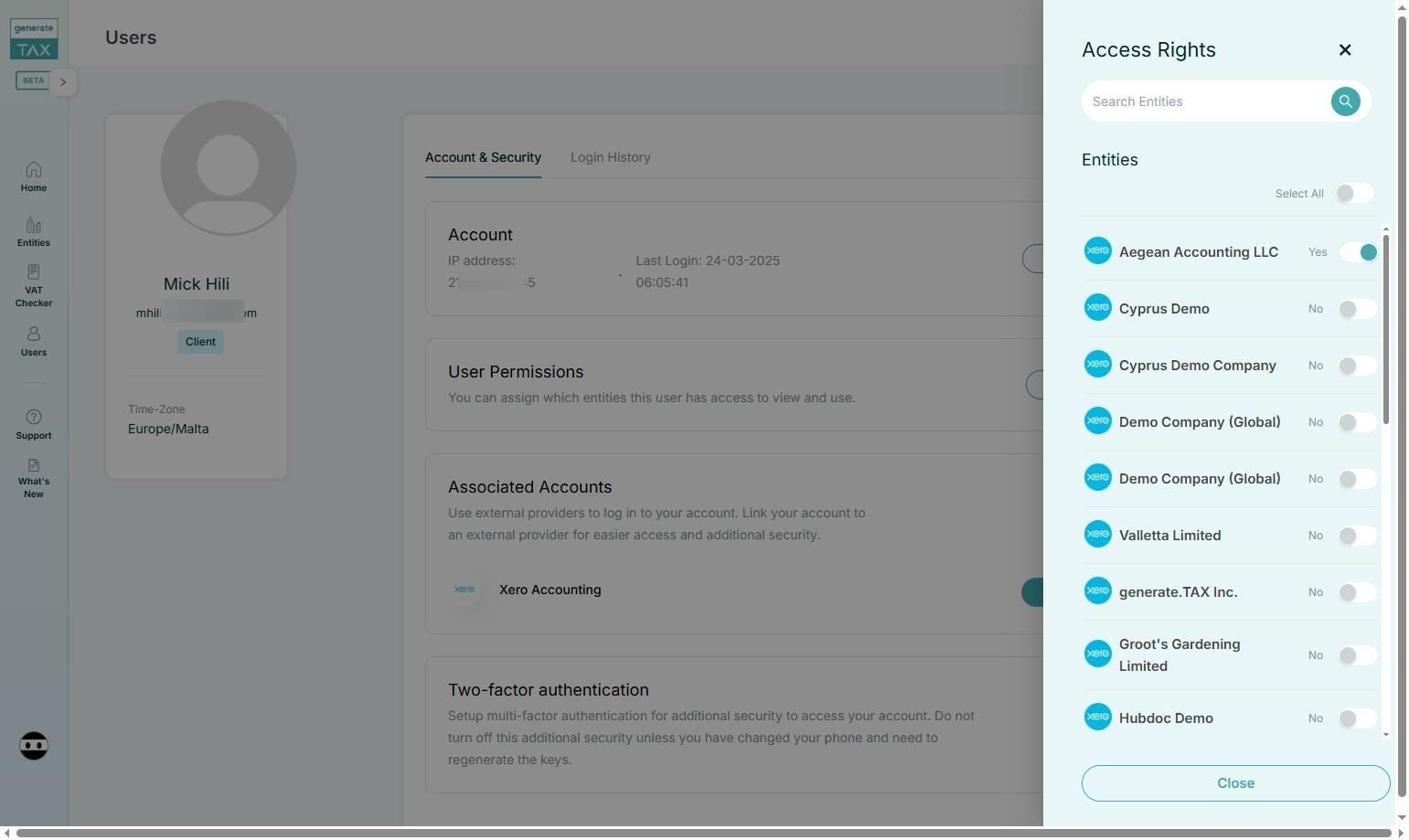
Task: Close the Access Rights panel with X
Action: pos(1345,50)
